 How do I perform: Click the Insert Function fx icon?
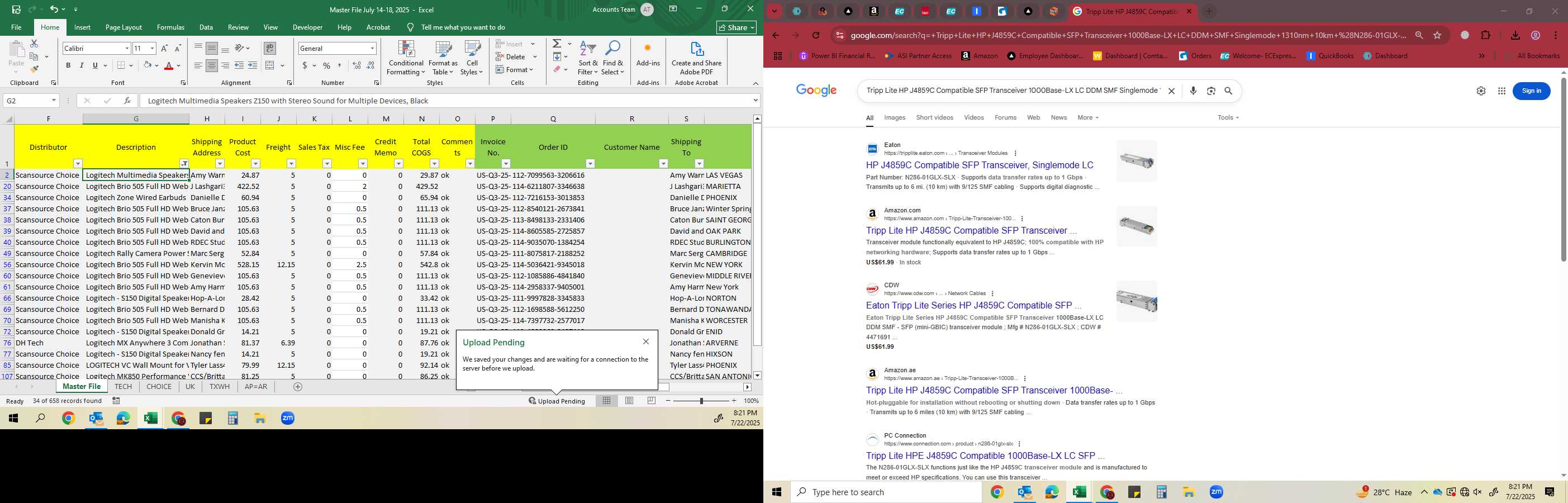pyautogui.click(x=127, y=101)
